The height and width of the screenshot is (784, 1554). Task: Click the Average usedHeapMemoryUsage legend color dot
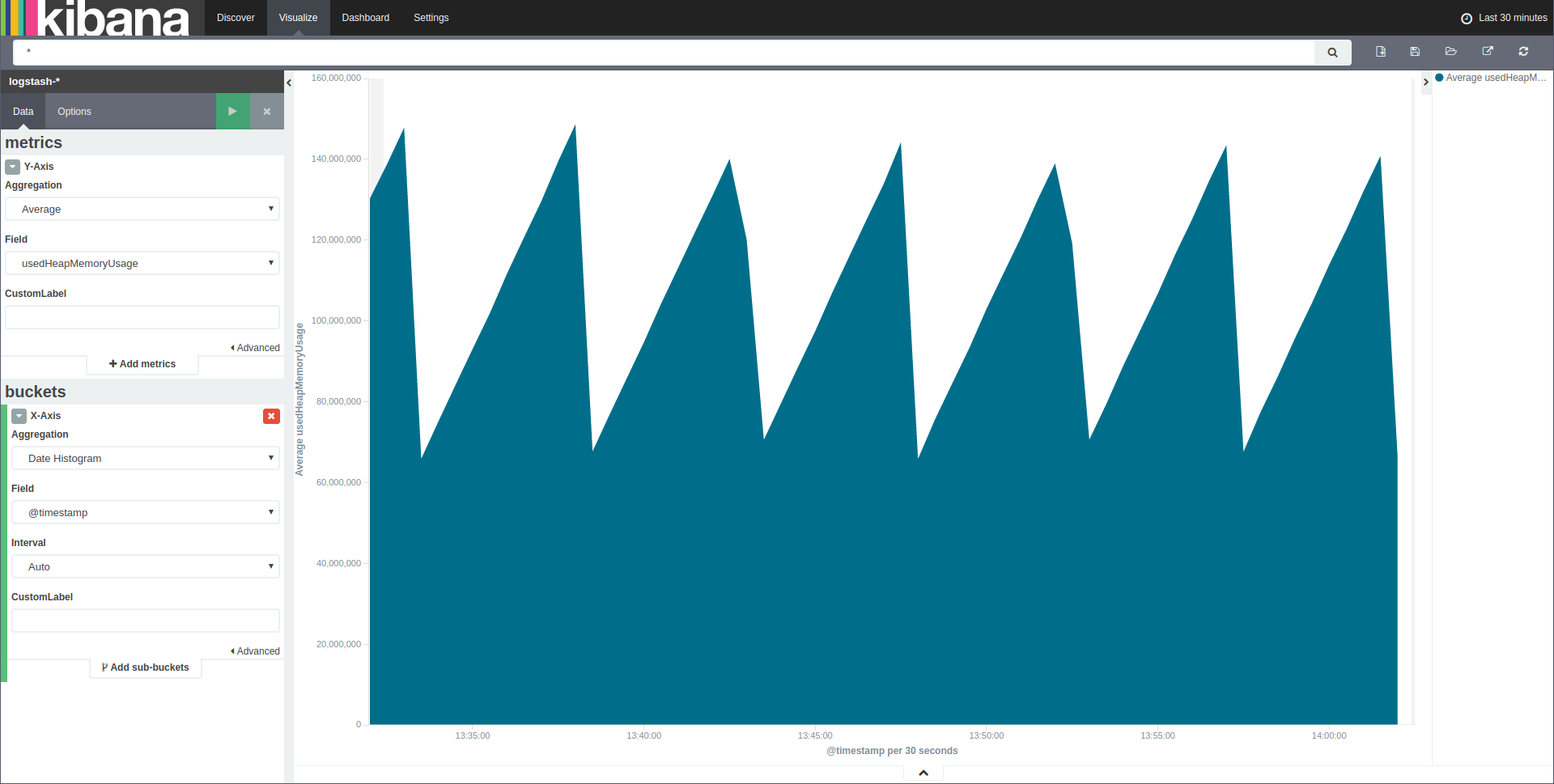(x=1439, y=78)
